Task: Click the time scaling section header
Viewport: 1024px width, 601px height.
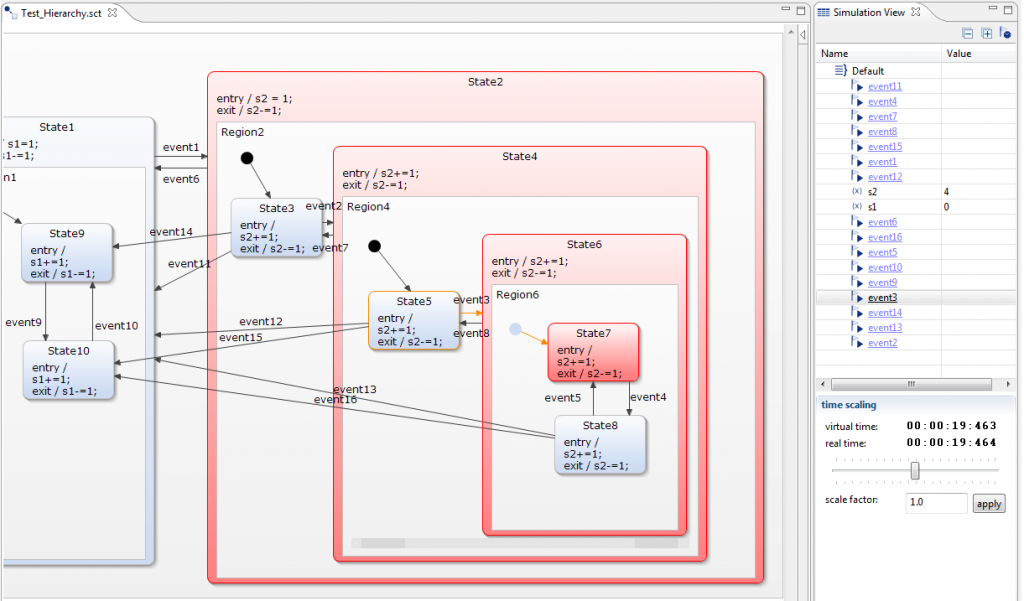Action: pos(848,405)
